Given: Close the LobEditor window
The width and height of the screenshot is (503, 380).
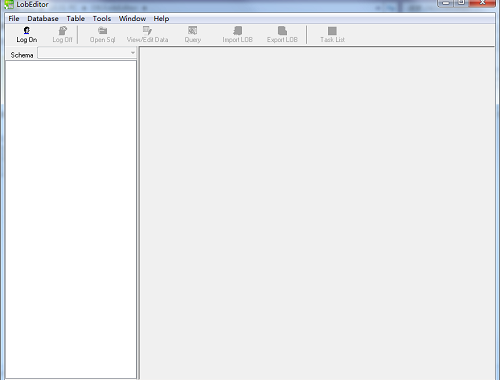Looking at the screenshot, I should (x=482, y=3).
